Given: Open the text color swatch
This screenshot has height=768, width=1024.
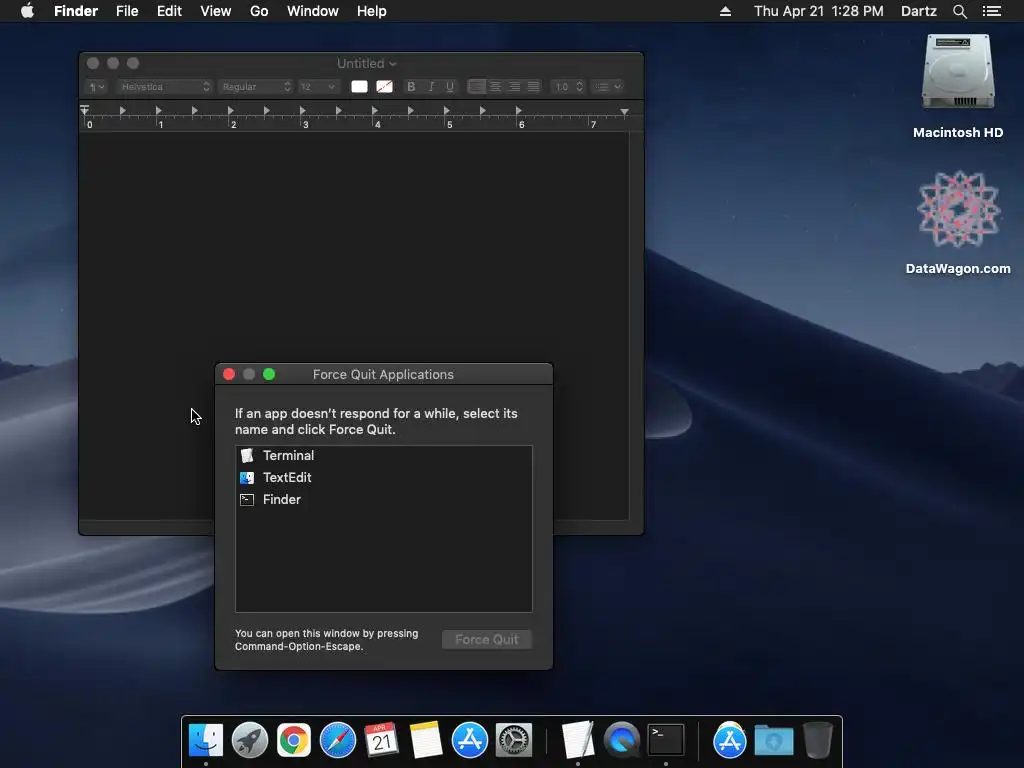Looking at the screenshot, I should tap(359, 86).
